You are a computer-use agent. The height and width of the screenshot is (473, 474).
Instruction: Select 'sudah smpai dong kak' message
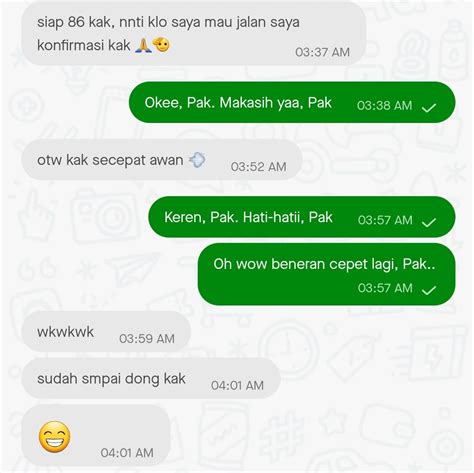pyautogui.click(x=151, y=379)
